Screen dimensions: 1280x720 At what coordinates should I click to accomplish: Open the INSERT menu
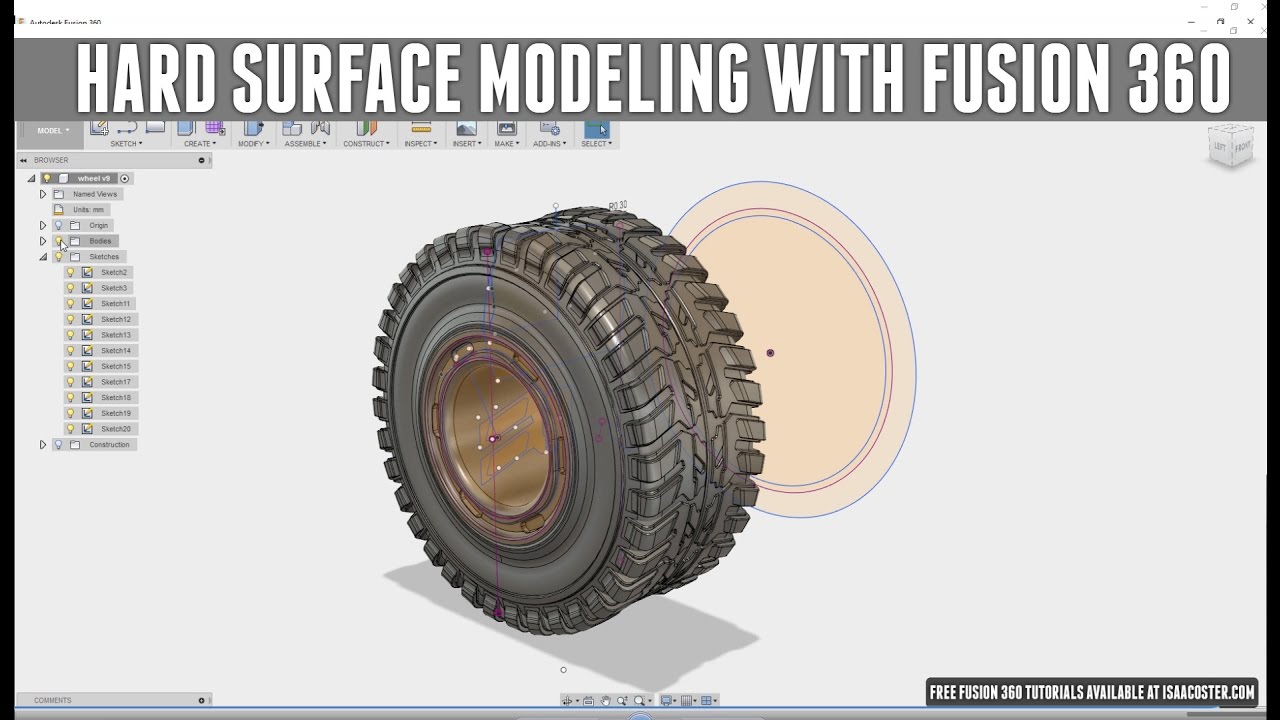[467, 144]
